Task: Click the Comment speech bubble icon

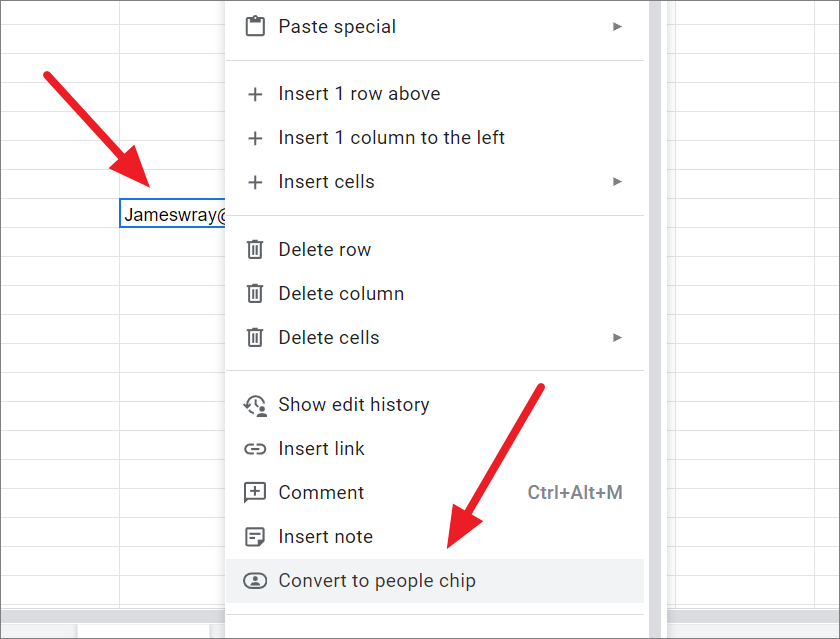Action: pyautogui.click(x=255, y=492)
